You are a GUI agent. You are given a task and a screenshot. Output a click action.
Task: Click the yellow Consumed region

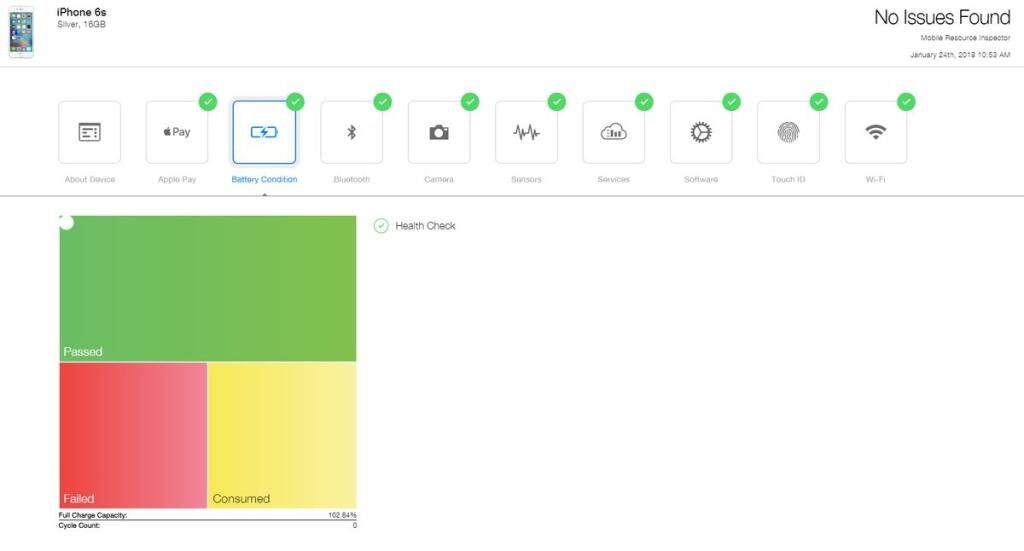point(281,435)
